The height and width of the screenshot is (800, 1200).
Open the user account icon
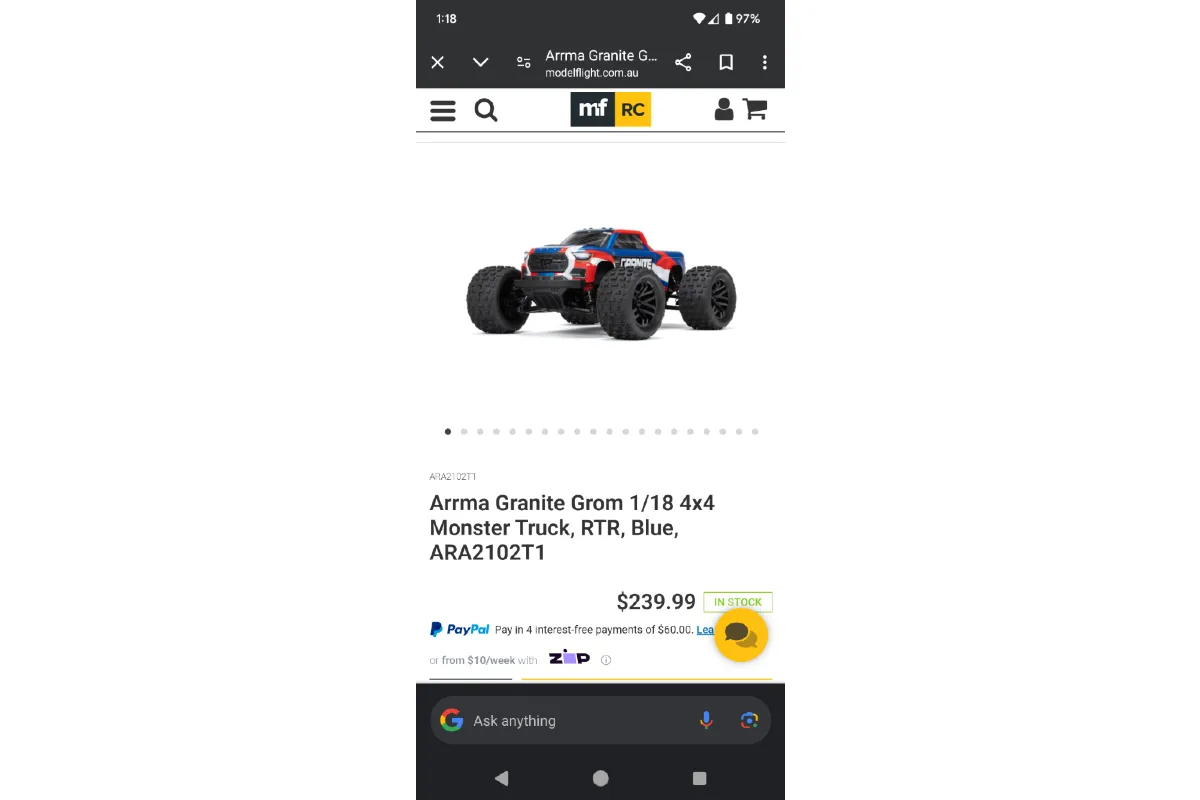pos(724,109)
